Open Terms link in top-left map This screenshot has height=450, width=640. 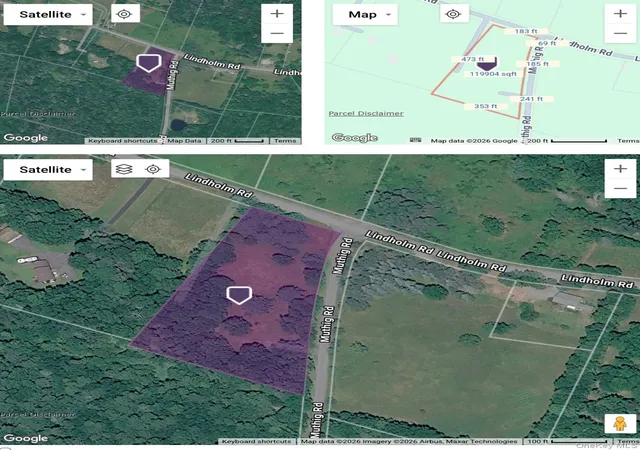[285, 140]
